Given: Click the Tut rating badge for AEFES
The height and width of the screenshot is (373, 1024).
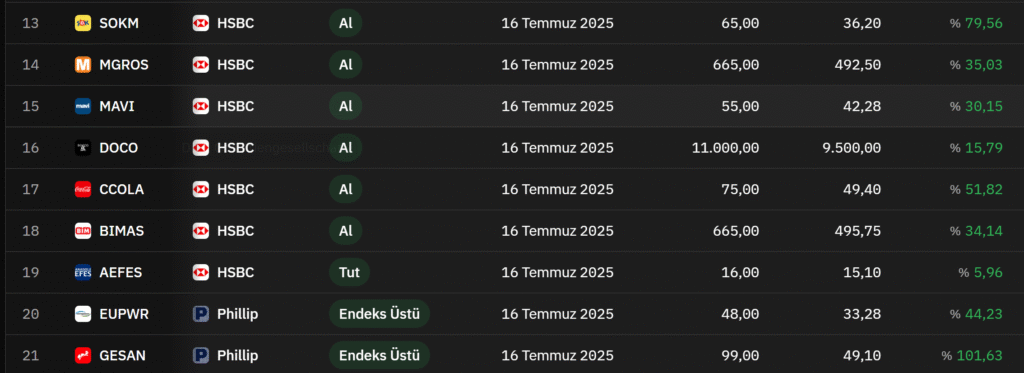Looking at the screenshot, I should point(349,272).
